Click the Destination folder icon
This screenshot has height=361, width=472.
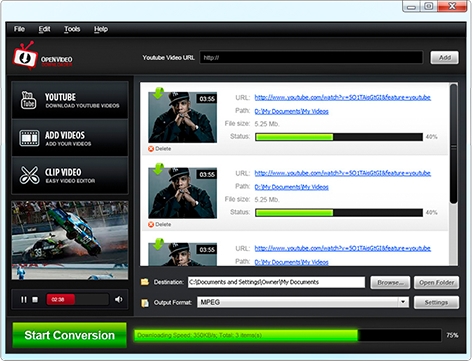[x=145, y=282]
